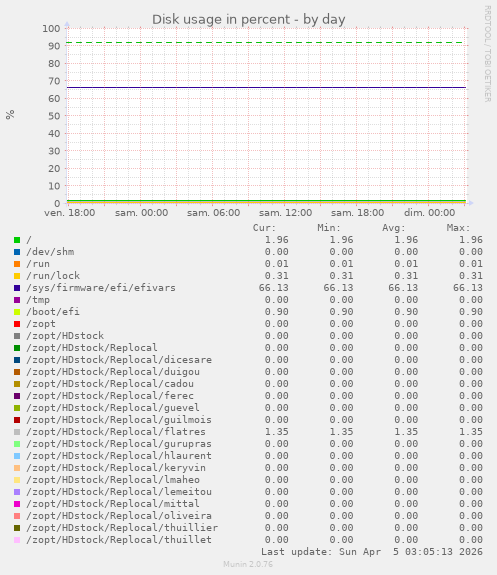Click the 1.35 current value for flatres

[x=277, y=432]
